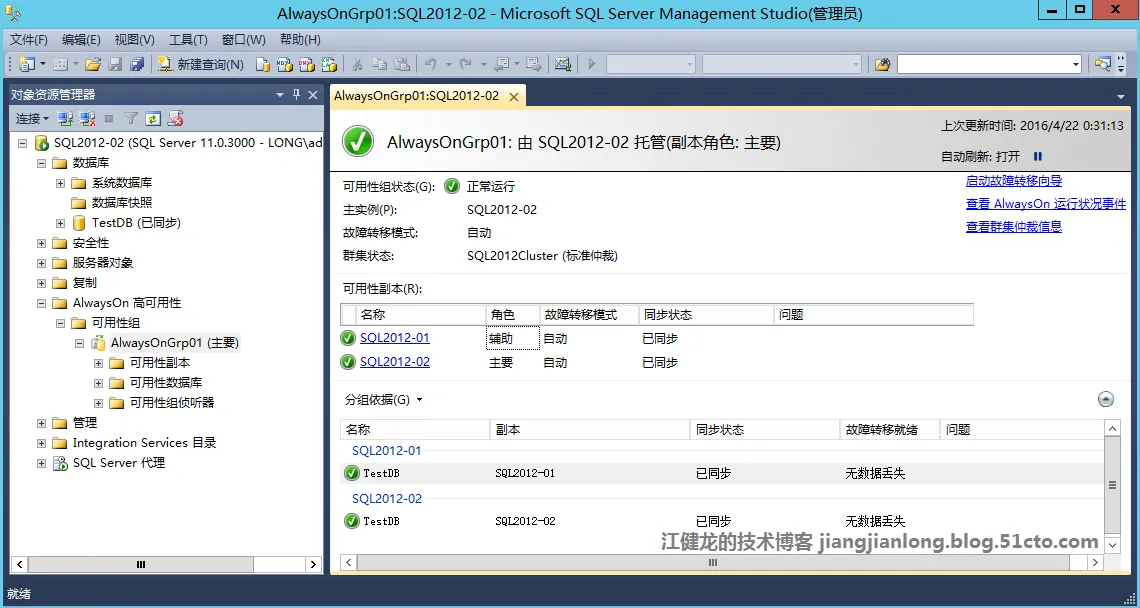Click the 启动故障转移向导 link
Image resolution: width=1140 pixels, height=608 pixels.
click(1013, 180)
